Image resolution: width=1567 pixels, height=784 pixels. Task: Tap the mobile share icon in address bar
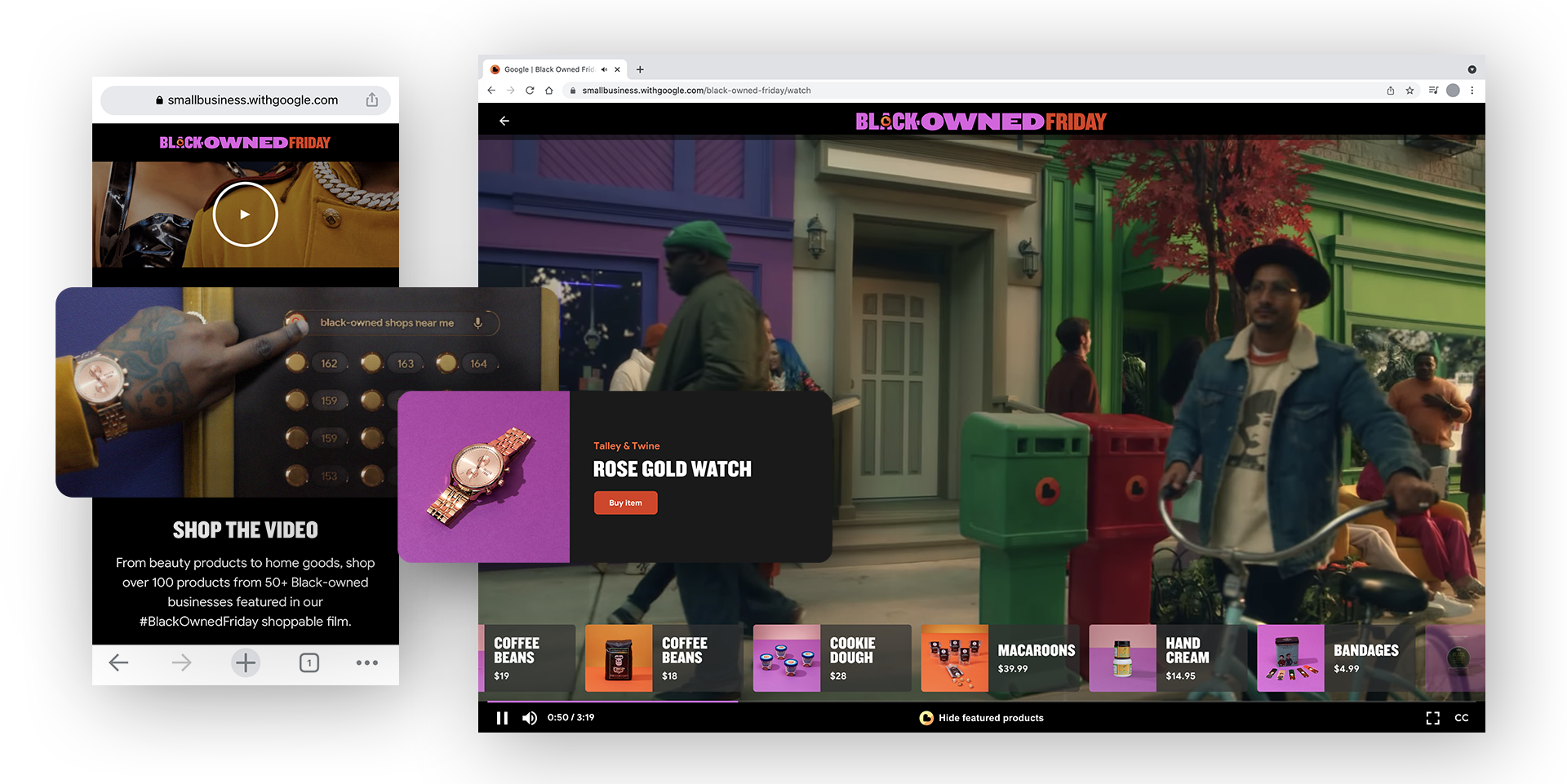pos(372,100)
